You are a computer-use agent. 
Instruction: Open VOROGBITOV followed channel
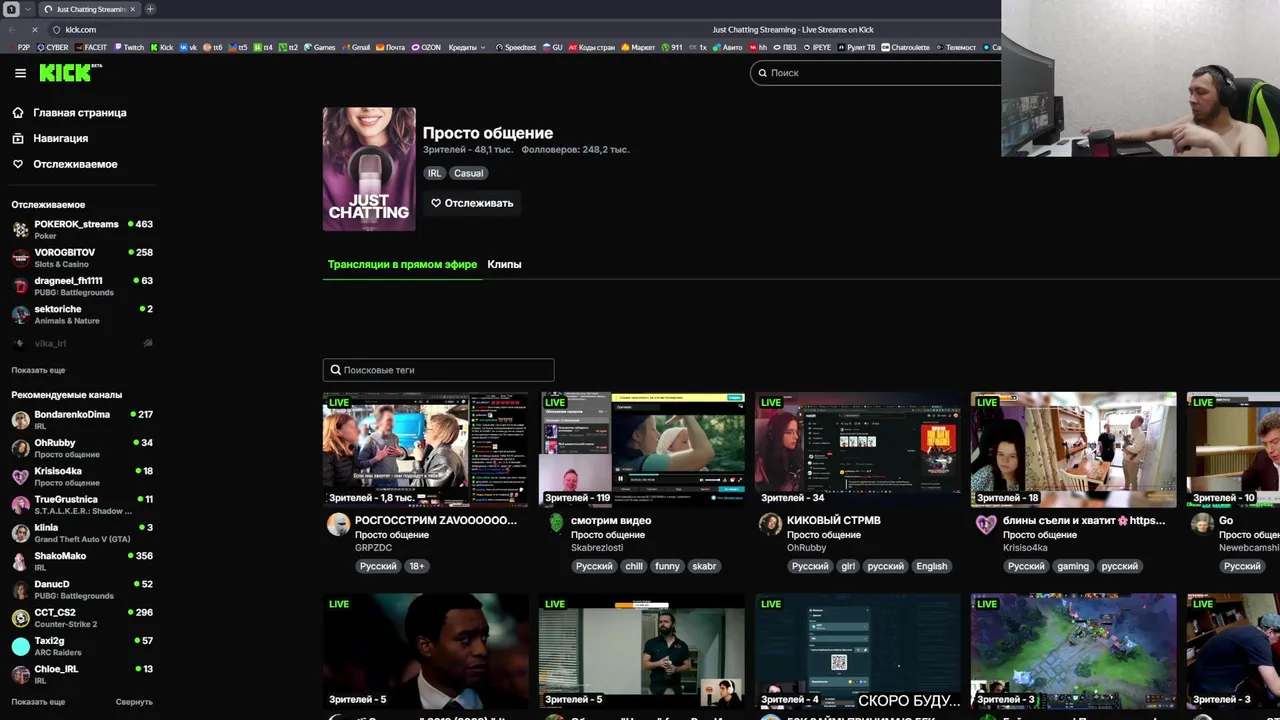tap(82, 257)
